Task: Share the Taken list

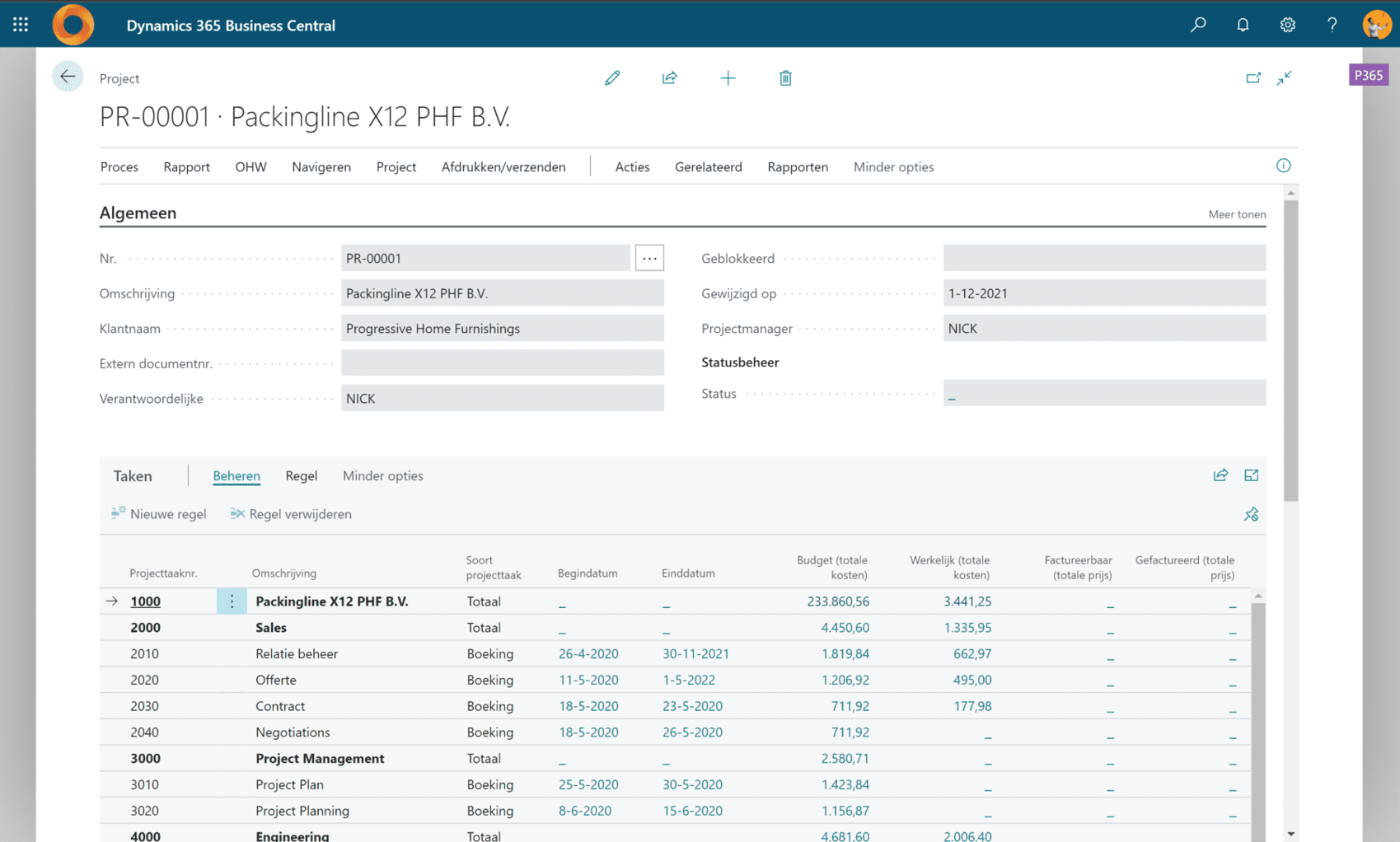Action: click(1220, 475)
